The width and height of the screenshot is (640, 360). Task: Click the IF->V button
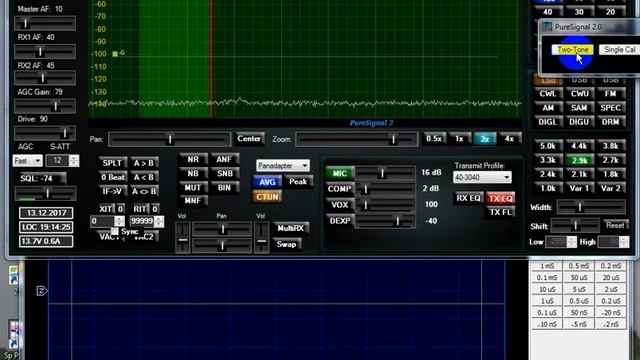coord(112,191)
